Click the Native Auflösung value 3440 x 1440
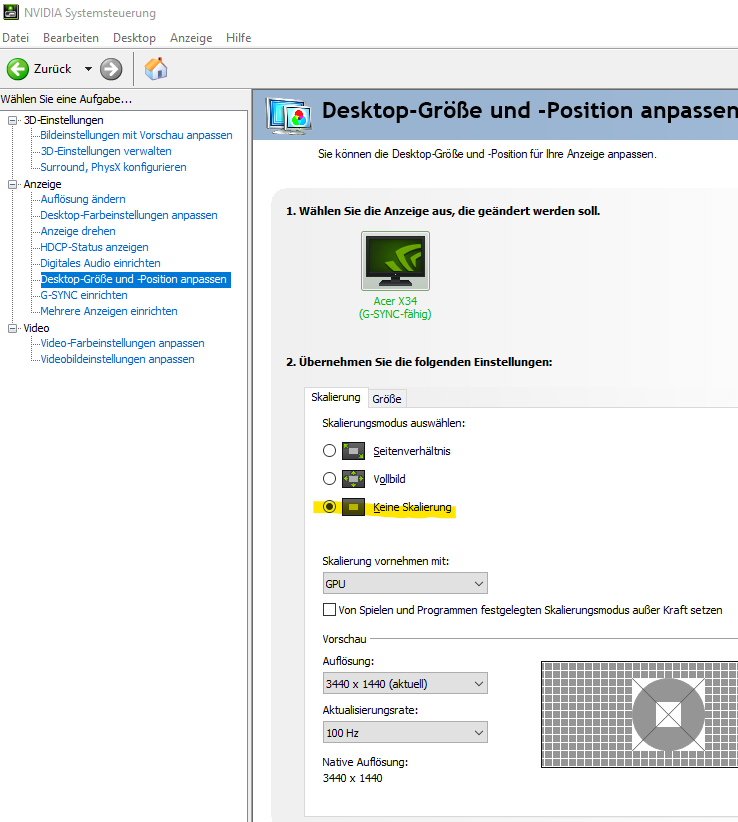The image size is (738, 822). tap(353, 778)
